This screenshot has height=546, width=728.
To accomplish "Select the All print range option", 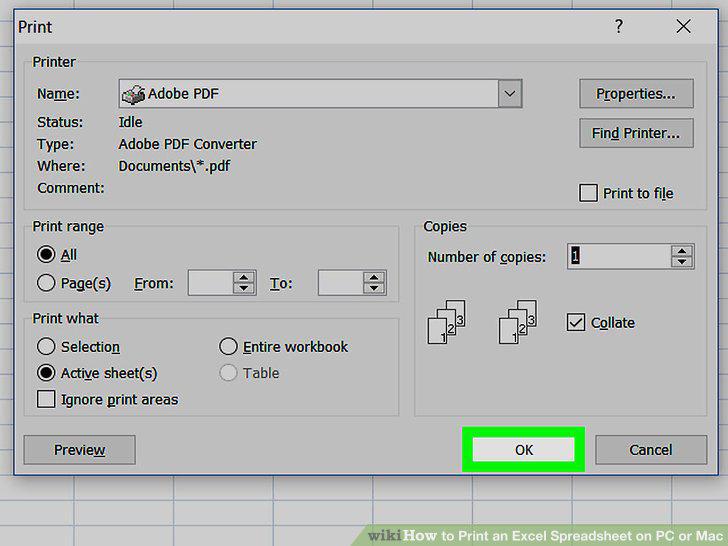I will coord(46,254).
